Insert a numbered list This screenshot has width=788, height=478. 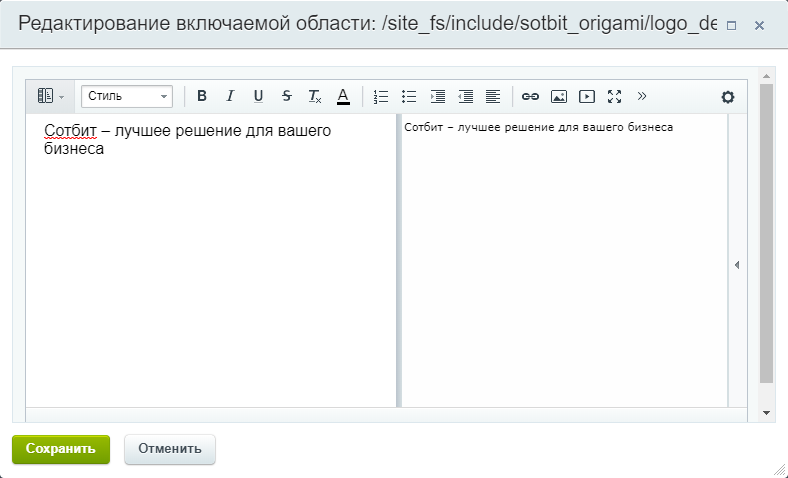click(381, 96)
